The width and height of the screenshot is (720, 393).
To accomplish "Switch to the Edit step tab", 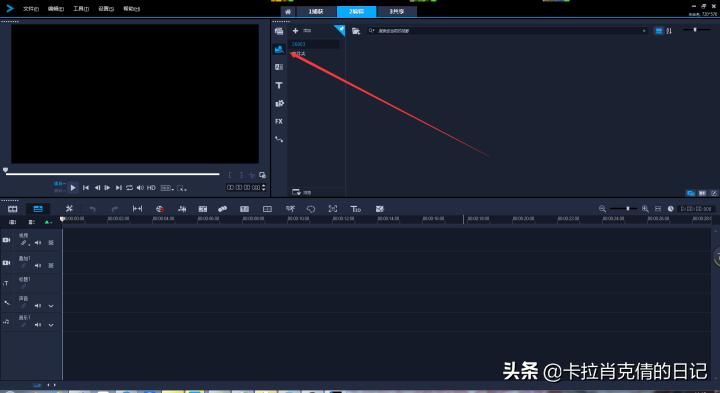I will click(356, 11).
